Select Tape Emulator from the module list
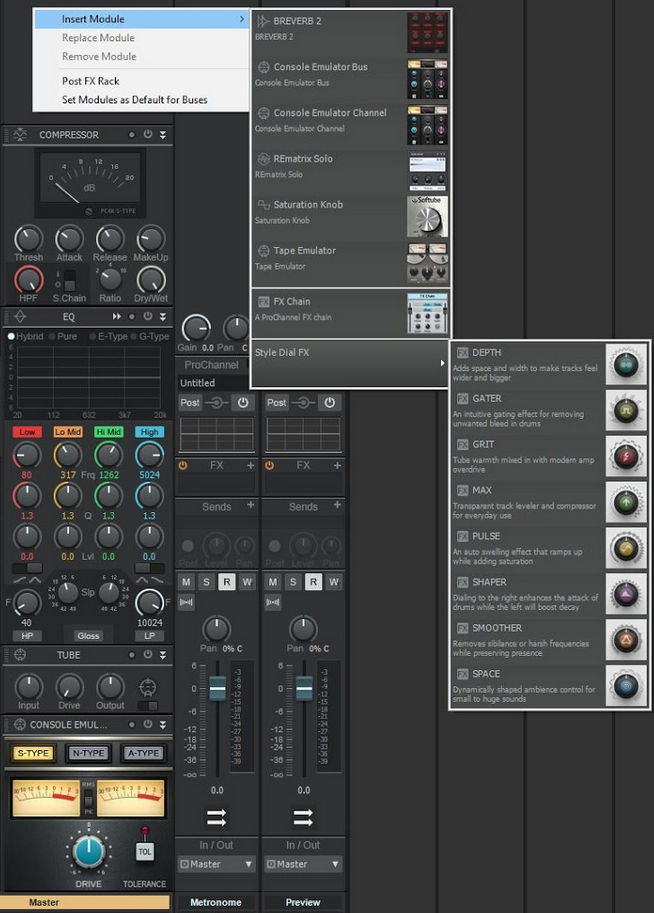Viewport: 654px width, 913px height. click(x=305, y=251)
